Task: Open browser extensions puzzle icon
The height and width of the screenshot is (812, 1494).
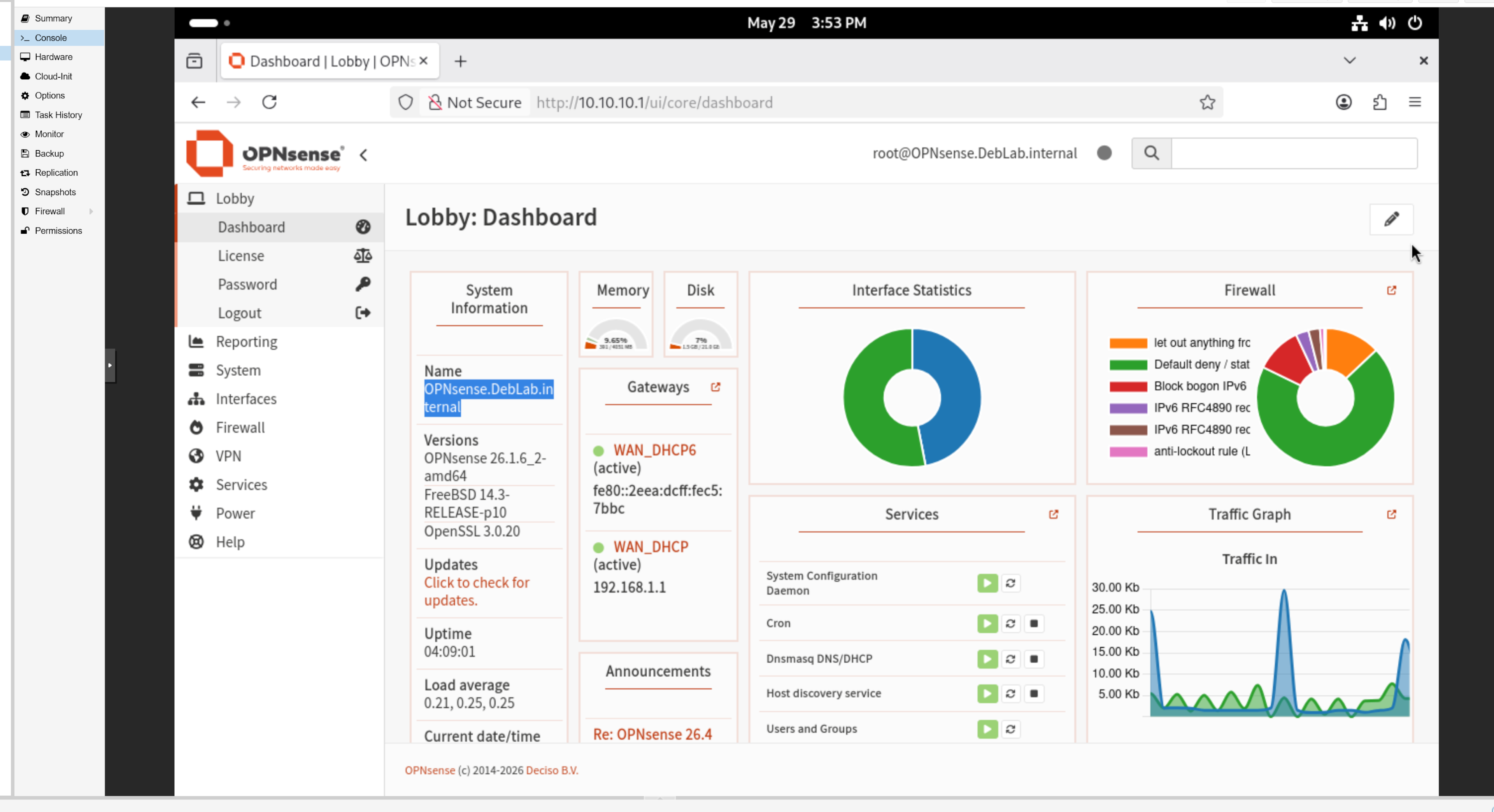Action: [x=1380, y=103]
